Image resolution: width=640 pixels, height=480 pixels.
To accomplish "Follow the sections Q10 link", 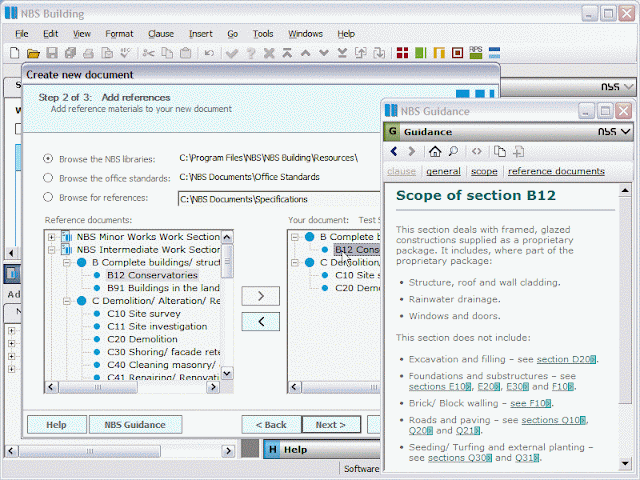I will coord(554,420).
